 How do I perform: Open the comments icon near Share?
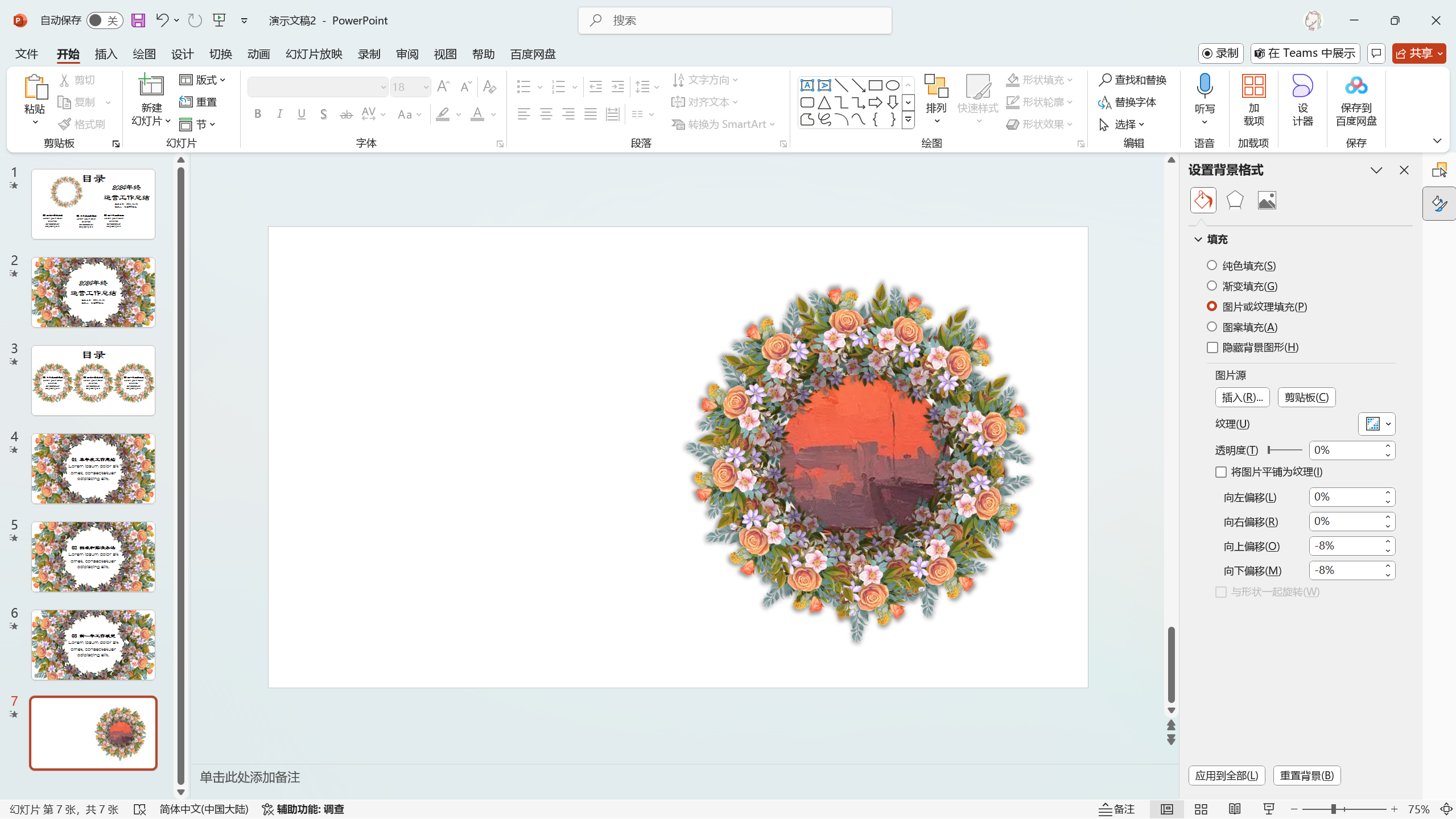coord(1376,53)
